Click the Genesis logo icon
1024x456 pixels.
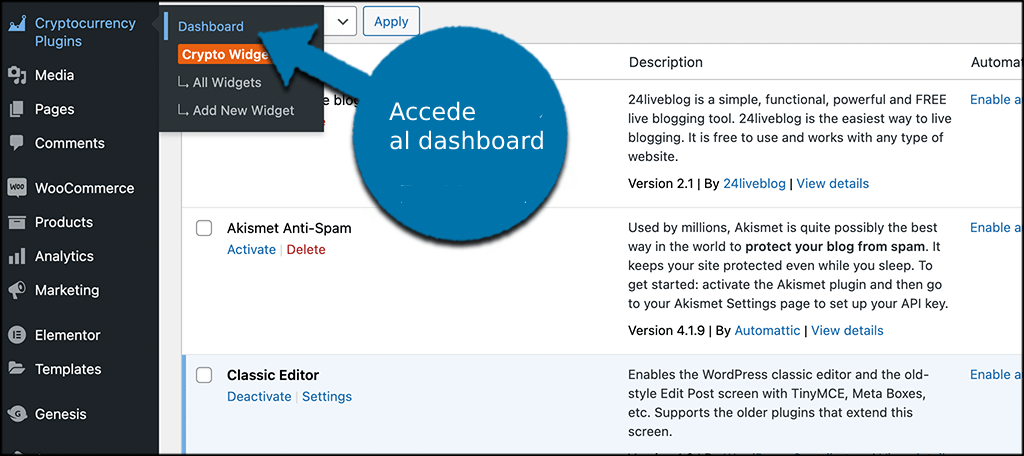tap(16, 414)
